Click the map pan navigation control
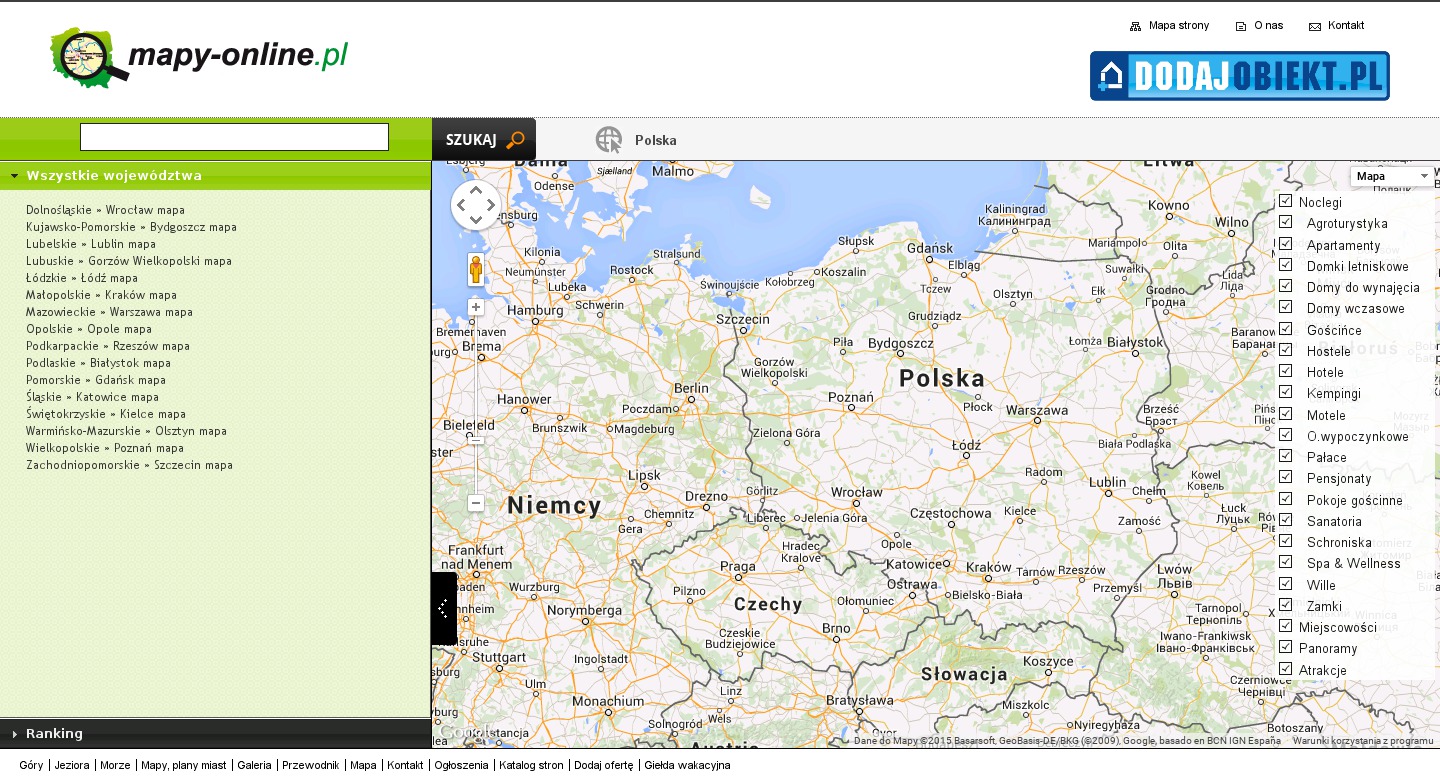 (x=475, y=206)
